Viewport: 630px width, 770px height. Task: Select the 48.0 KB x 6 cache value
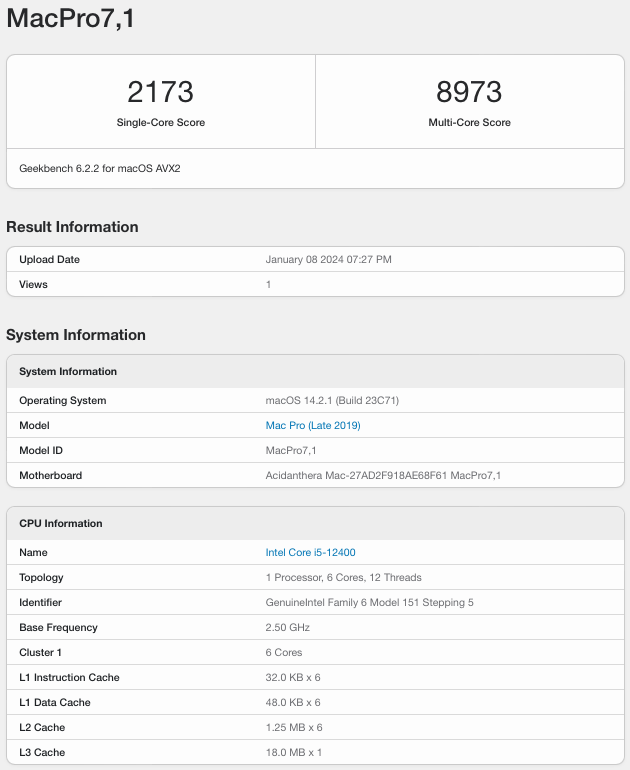coord(293,703)
